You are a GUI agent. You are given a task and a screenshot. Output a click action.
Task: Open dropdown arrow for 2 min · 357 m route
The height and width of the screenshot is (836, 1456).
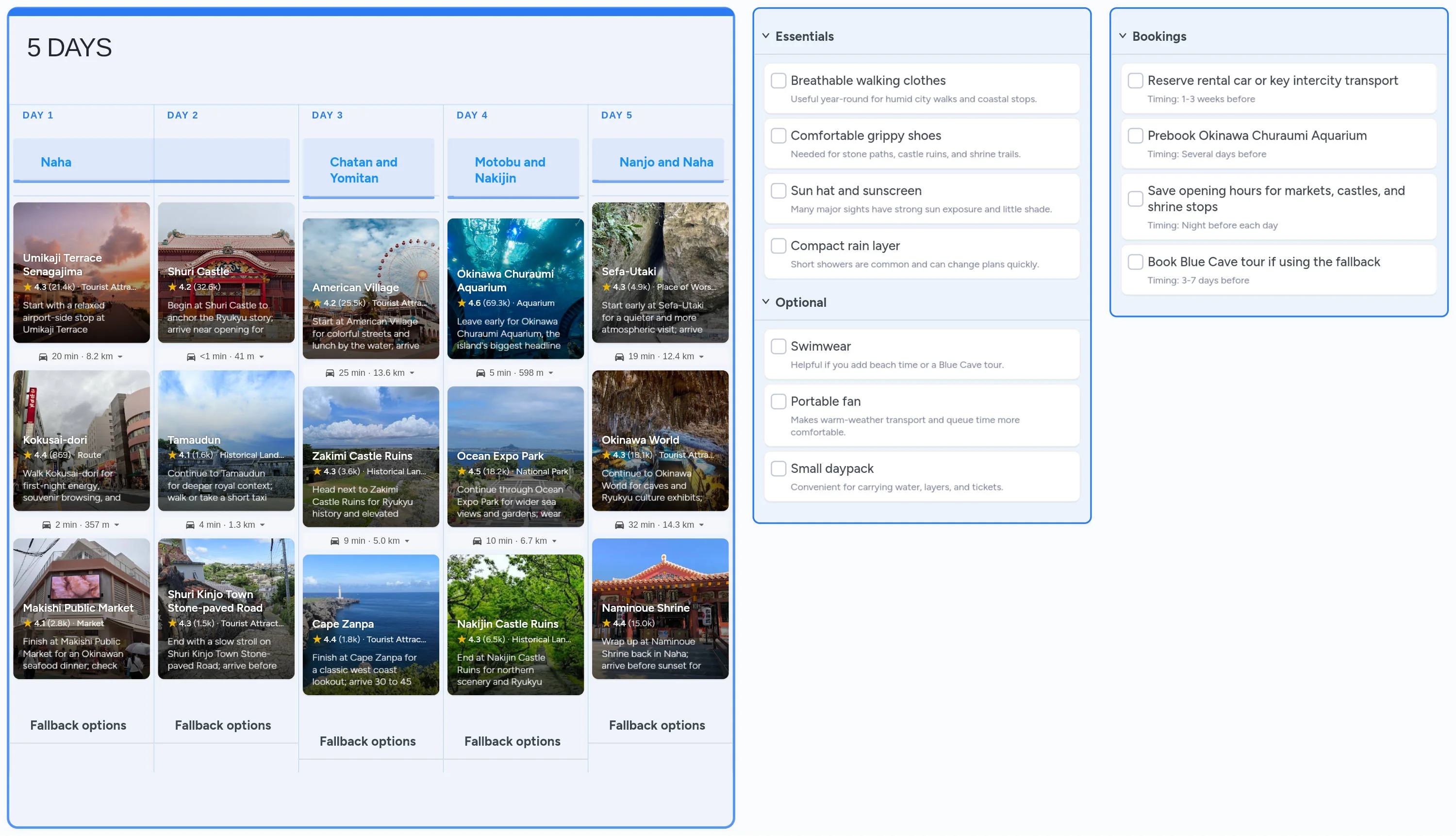pyautogui.click(x=117, y=525)
